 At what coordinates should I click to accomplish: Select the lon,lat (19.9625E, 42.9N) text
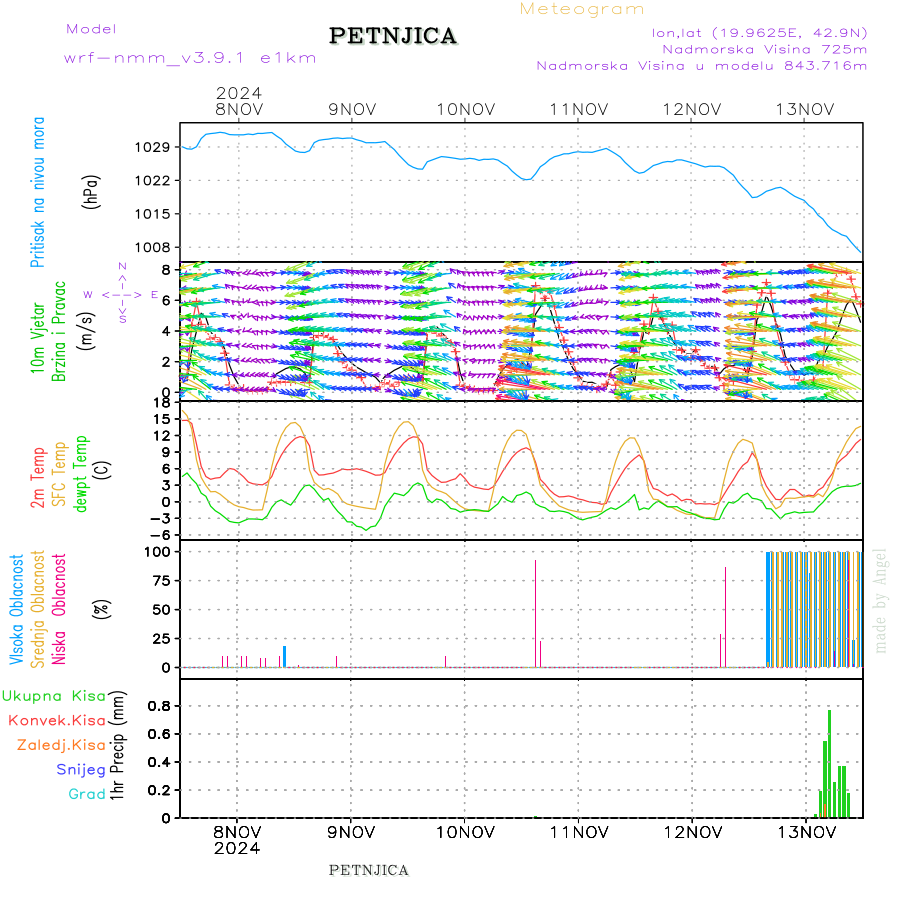pos(759,33)
